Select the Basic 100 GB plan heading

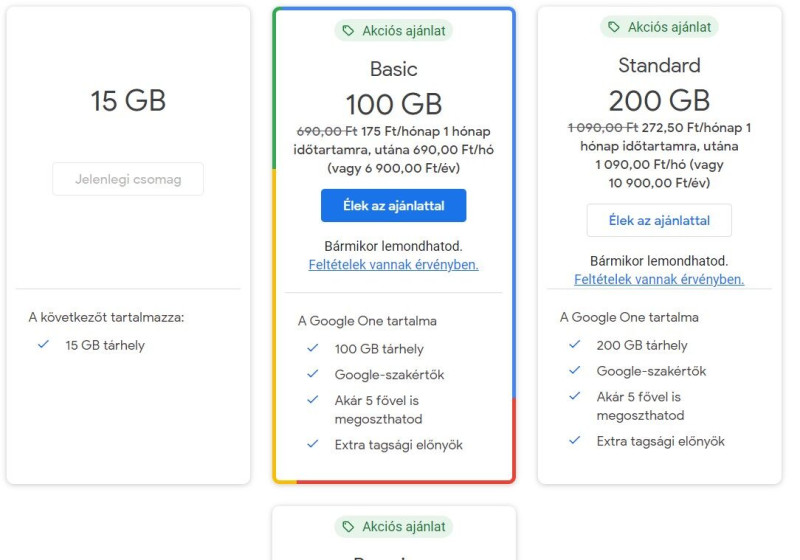pos(393,104)
